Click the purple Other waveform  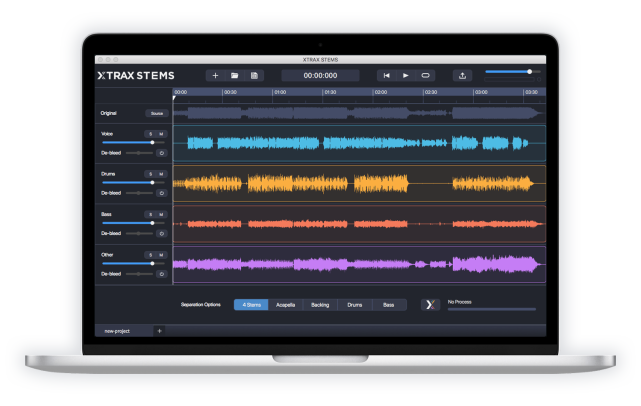coord(359,265)
